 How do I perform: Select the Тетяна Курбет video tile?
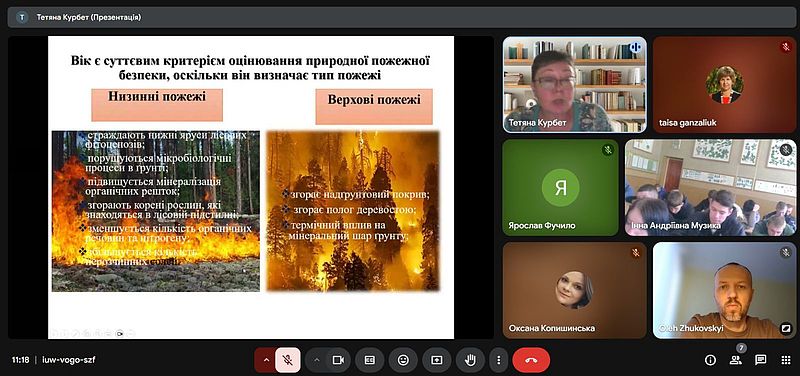click(x=574, y=85)
